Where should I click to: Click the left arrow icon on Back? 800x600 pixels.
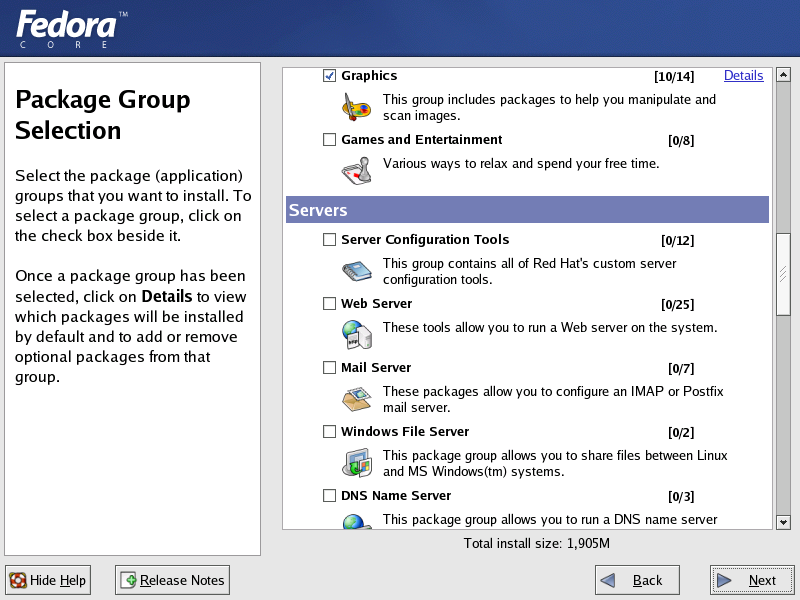click(608, 580)
